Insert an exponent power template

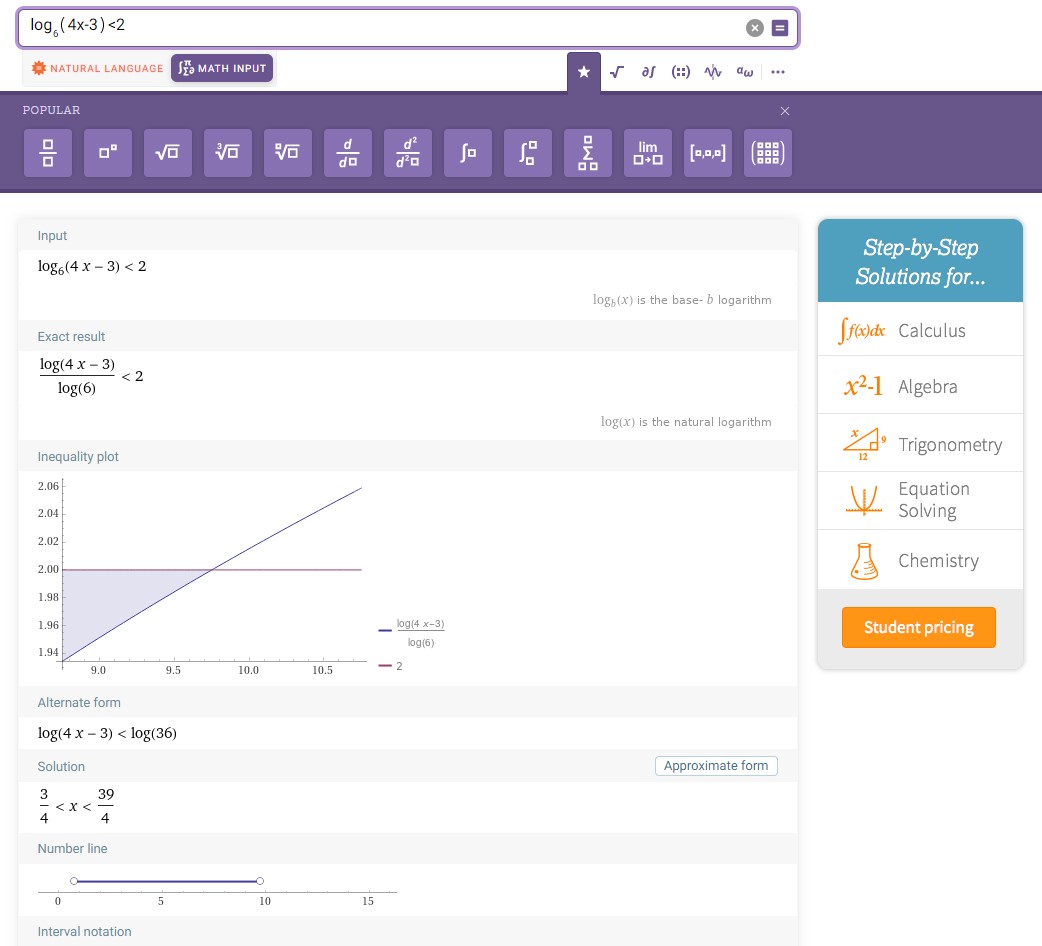click(x=108, y=153)
